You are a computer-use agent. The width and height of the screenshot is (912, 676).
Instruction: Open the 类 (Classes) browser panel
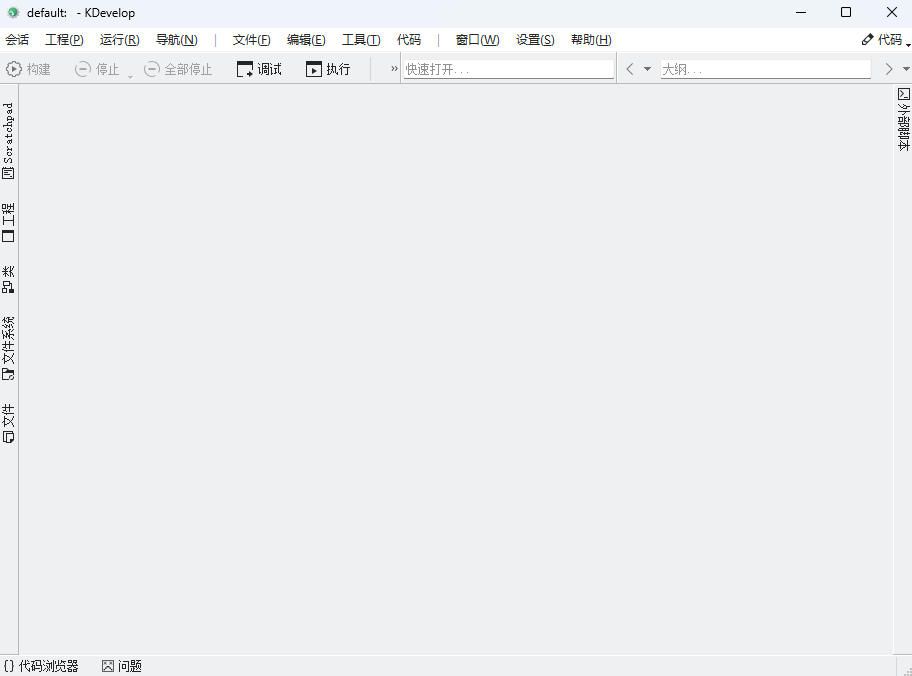(8, 276)
